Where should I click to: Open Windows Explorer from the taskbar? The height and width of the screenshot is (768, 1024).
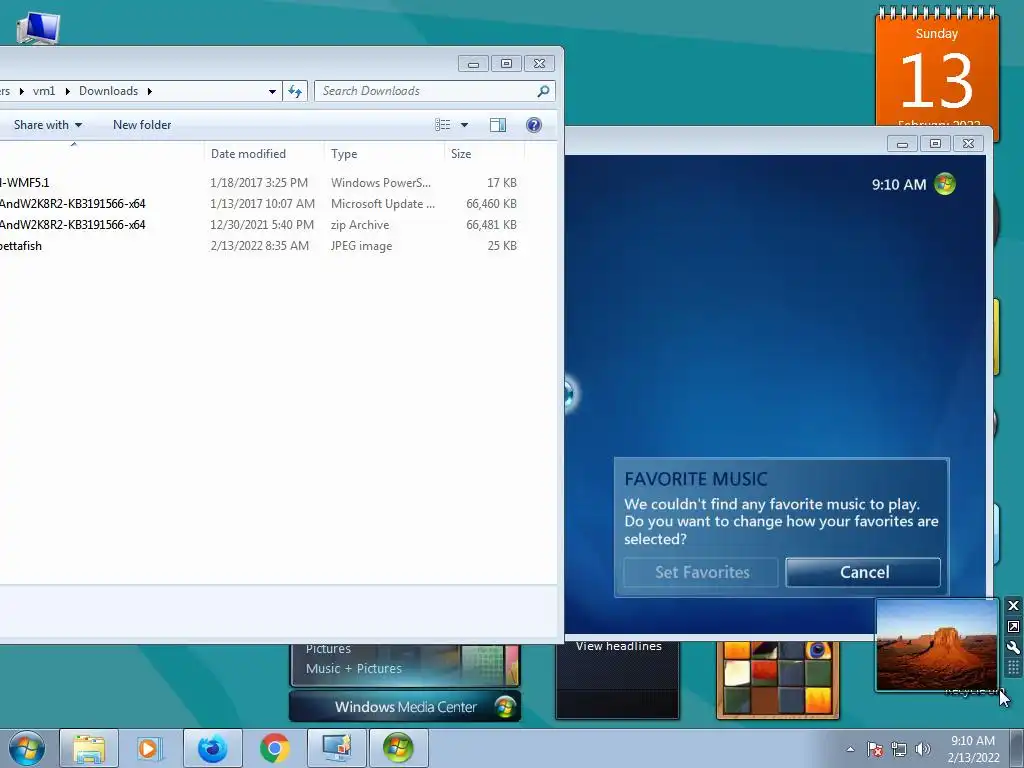click(89, 748)
